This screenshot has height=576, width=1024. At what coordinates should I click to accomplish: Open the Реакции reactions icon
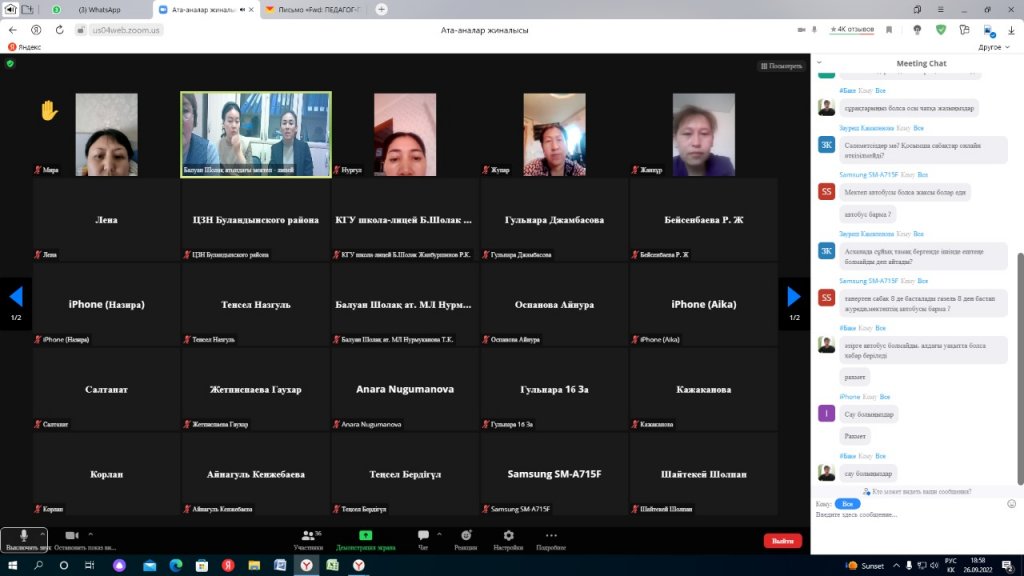(x=466, y=537)
